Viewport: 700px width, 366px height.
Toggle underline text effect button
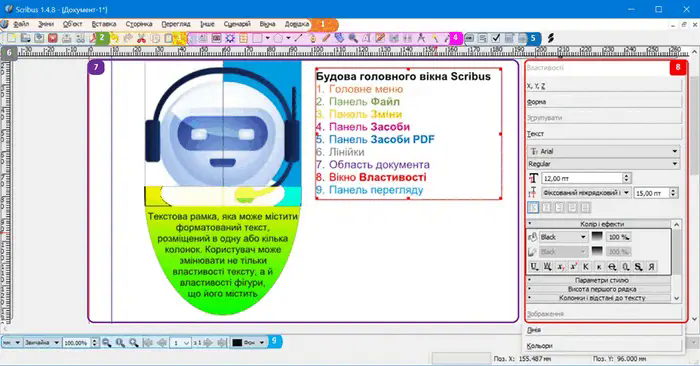pyautogui.click(x=534, y=266)
